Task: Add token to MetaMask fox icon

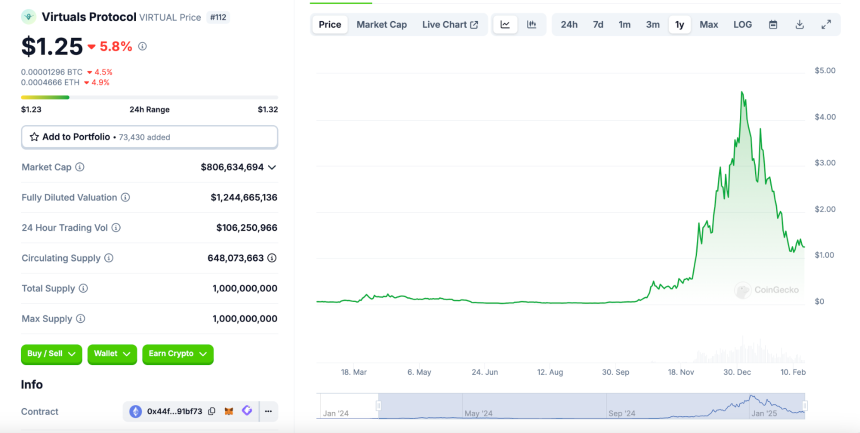Action: coord(229,411)
